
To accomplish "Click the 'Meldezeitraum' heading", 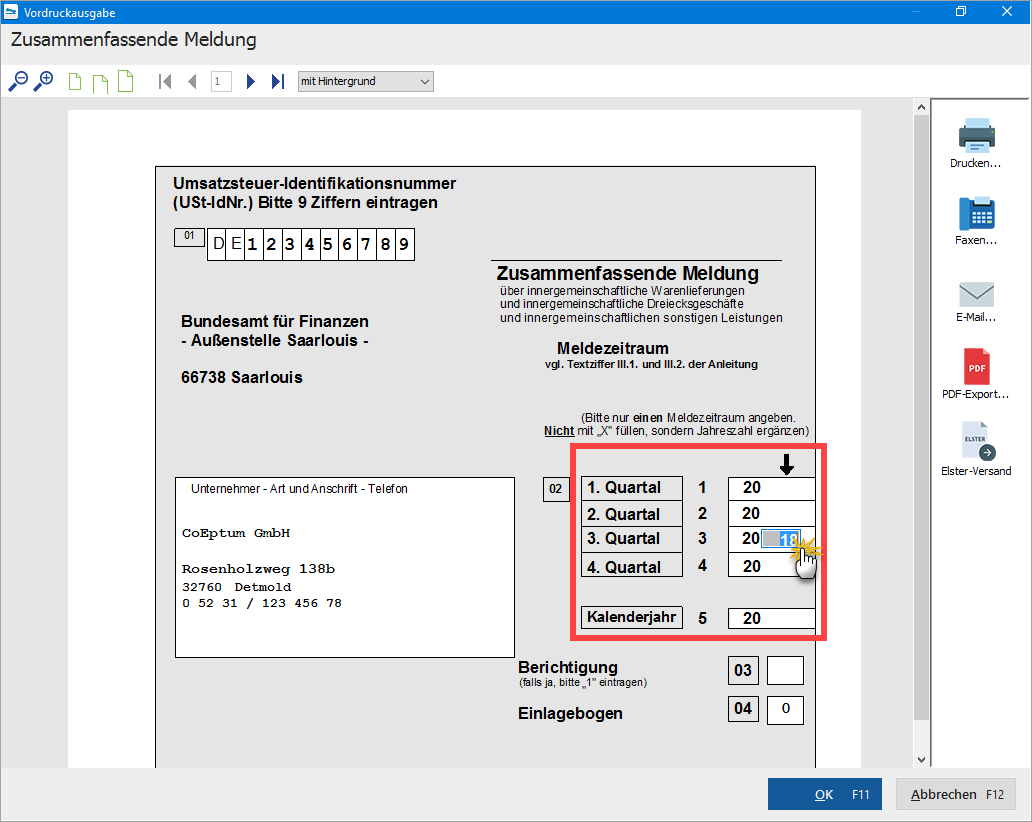I will click(x=613, y=348).
